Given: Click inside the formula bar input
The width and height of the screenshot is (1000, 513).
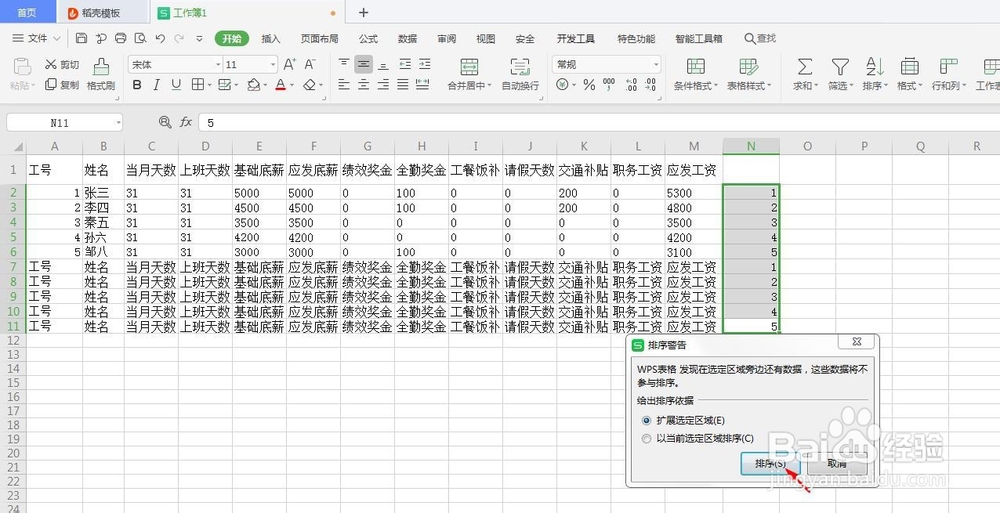Looking at the screenshot, I should (x=599, y=123).
